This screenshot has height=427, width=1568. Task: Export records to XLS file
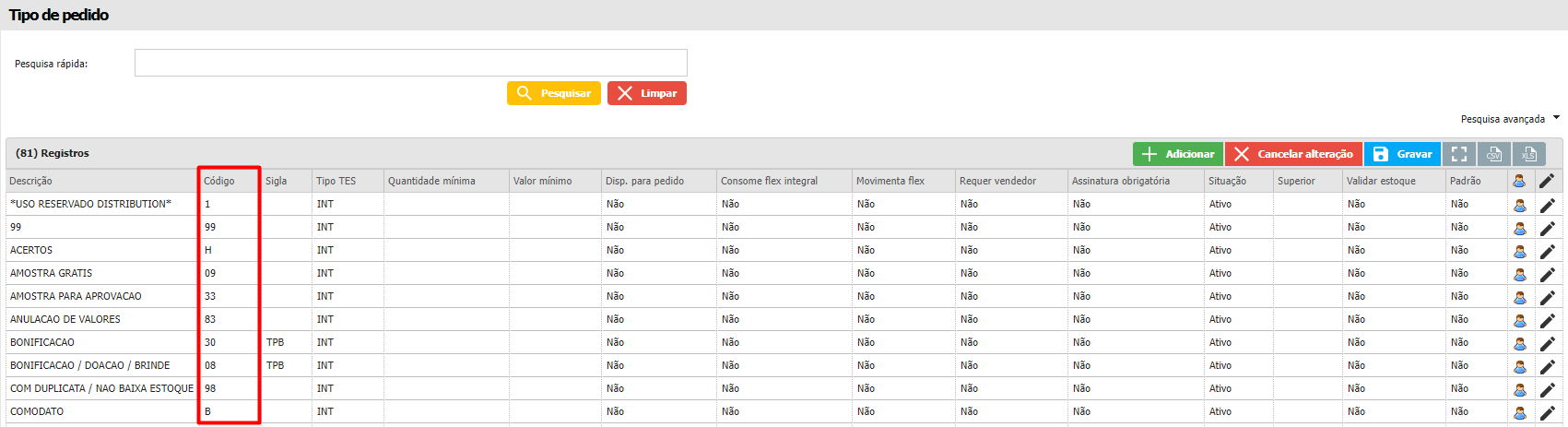1529,154
